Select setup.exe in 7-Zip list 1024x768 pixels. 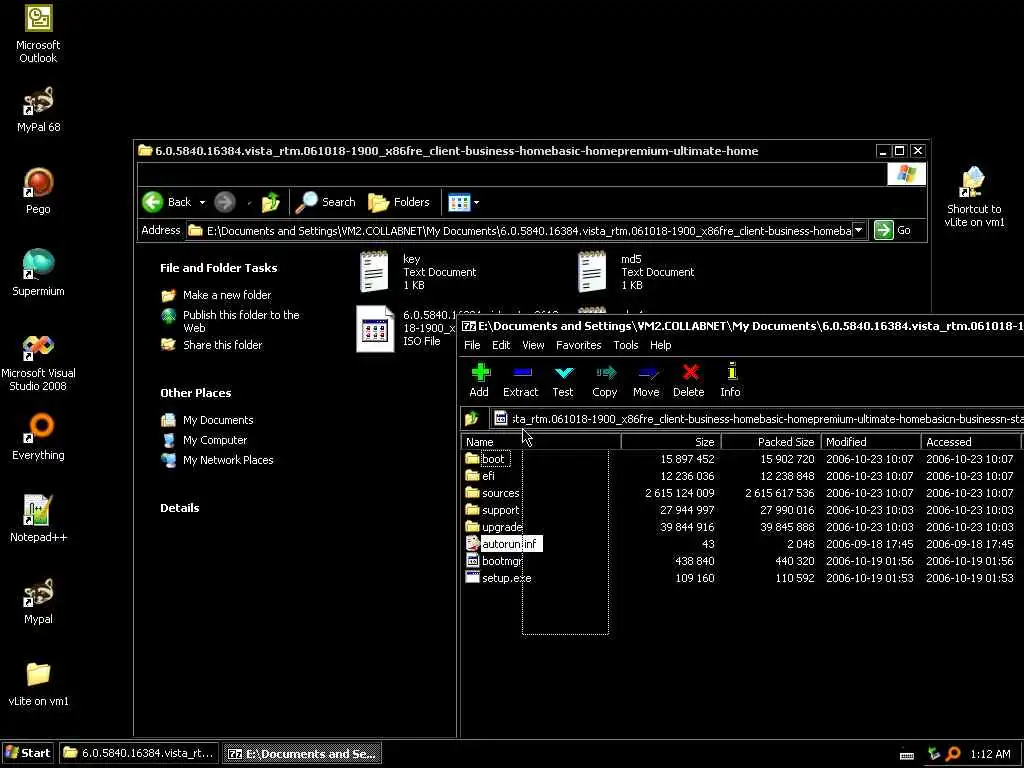[x=498, y=578]
